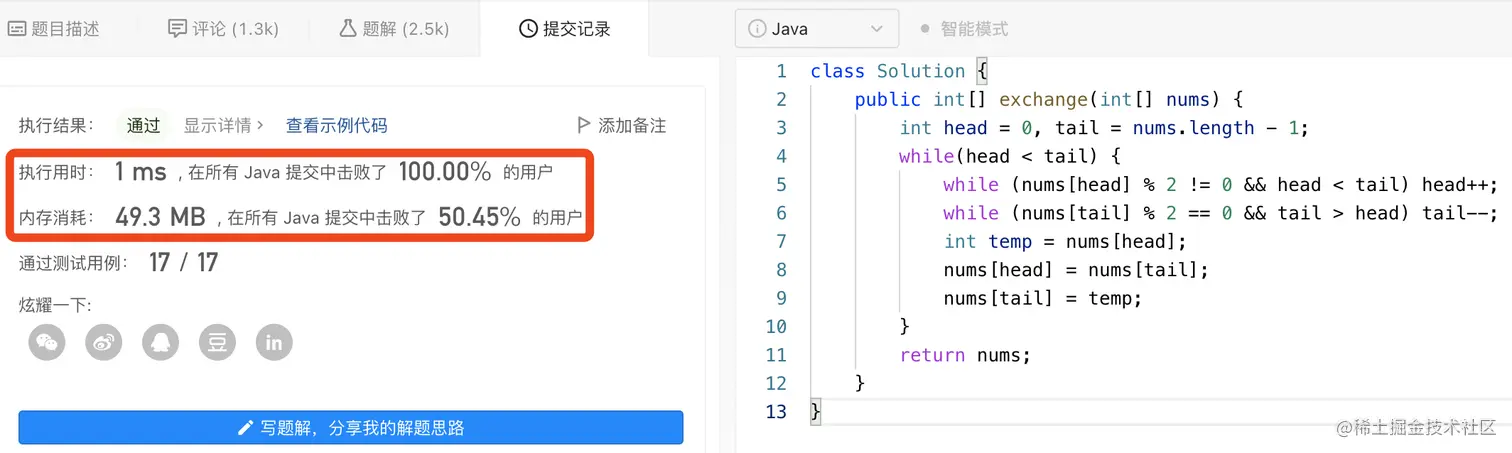The image size is (1512, 453).
Task: Click the line with 'public int[] exchange'
Action: 1049,99
